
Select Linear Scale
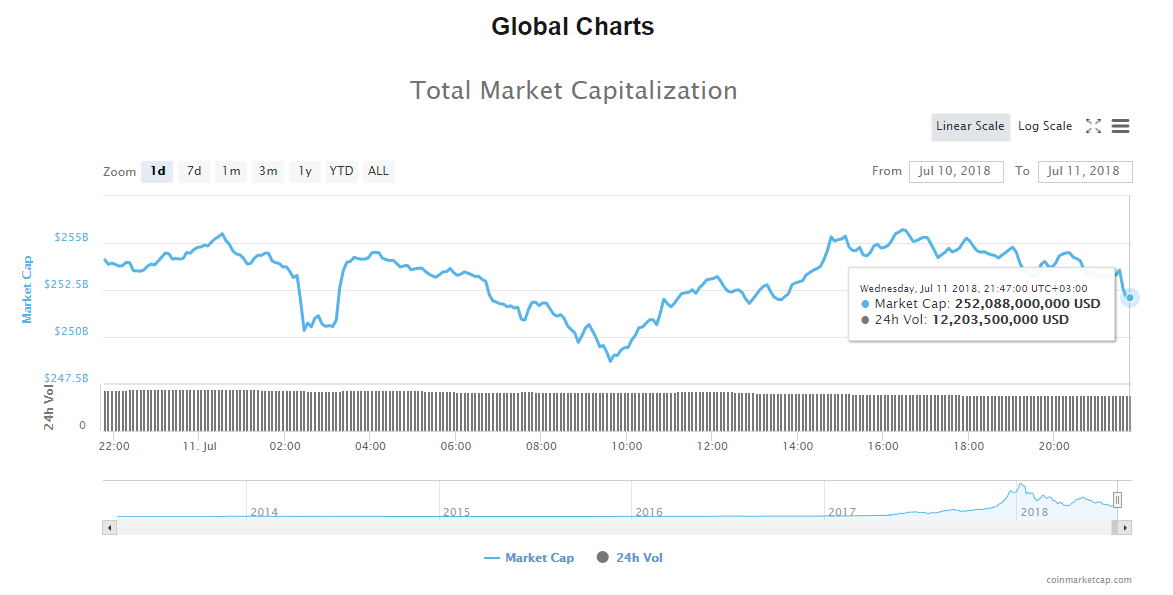(969, 126)
